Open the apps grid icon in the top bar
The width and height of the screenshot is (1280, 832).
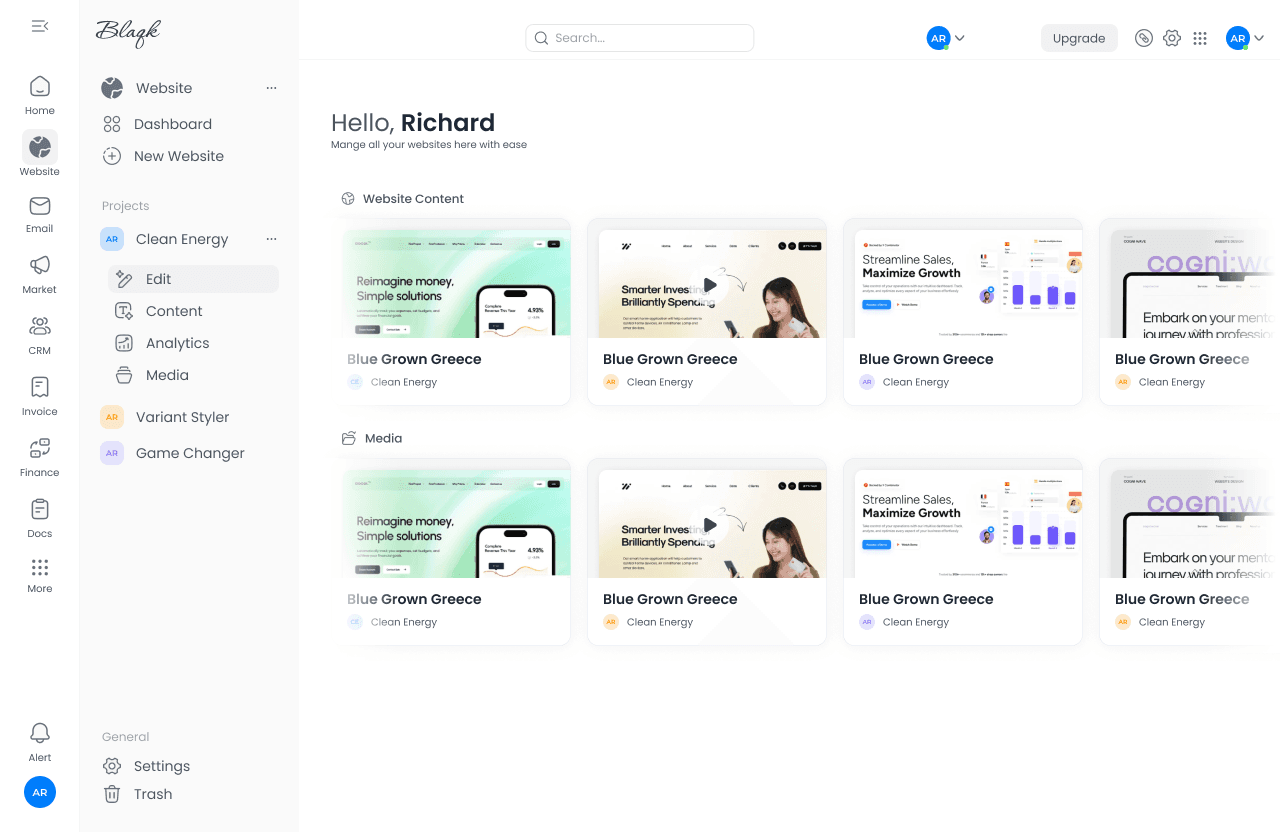1200,38
